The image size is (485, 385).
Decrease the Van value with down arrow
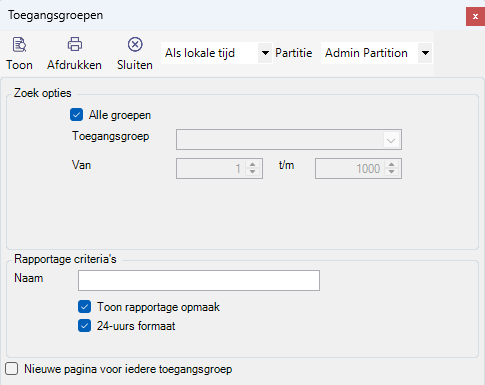[253, 172]
